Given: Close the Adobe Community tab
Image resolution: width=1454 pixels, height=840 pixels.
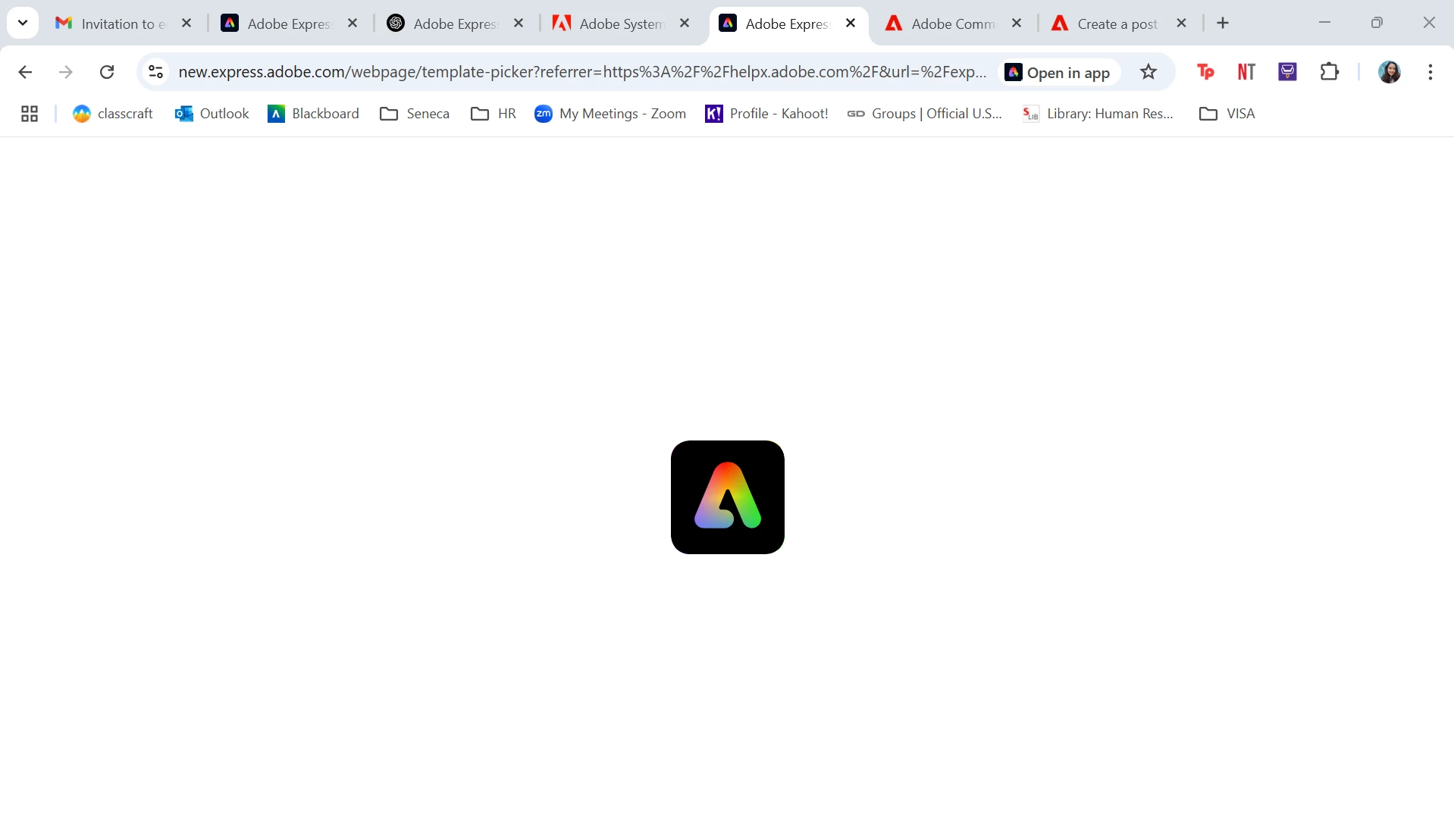Looking at the screenshot, I should 1017,24.
